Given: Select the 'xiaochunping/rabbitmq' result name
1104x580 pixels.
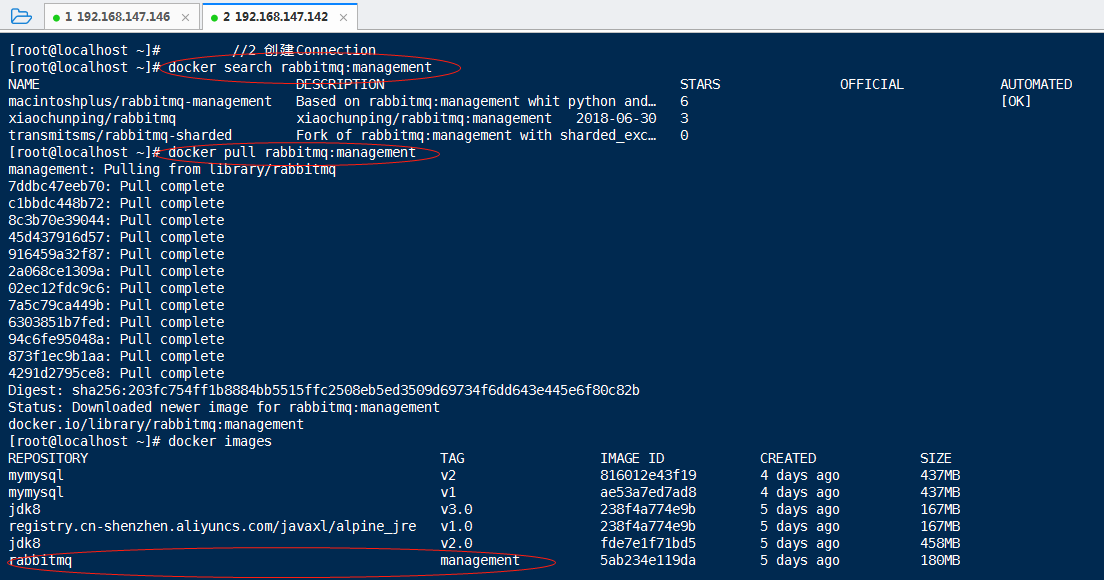Looking at the screenshot, I should click(x=92, y=118).
